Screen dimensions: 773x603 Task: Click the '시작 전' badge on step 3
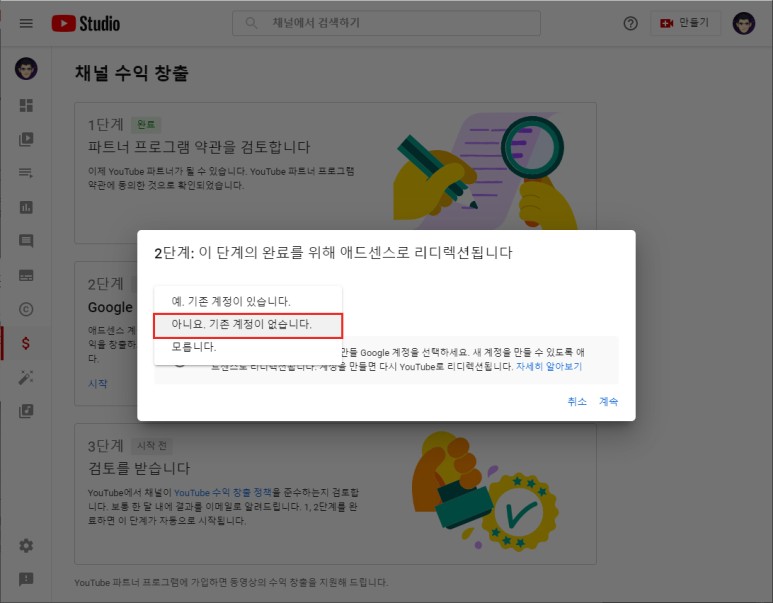(152, 446)
